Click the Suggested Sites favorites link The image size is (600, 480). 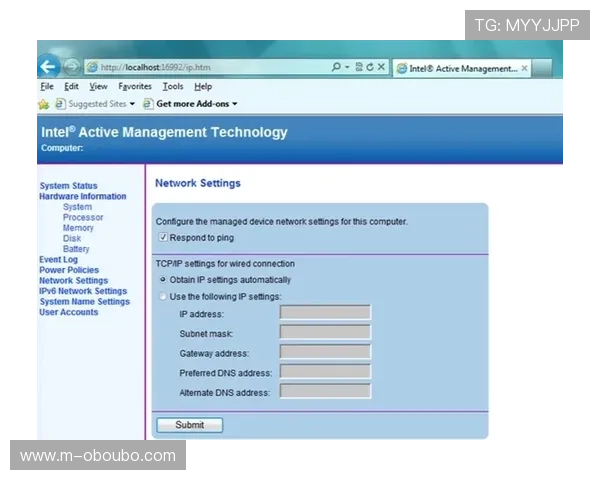coord(97,104)
